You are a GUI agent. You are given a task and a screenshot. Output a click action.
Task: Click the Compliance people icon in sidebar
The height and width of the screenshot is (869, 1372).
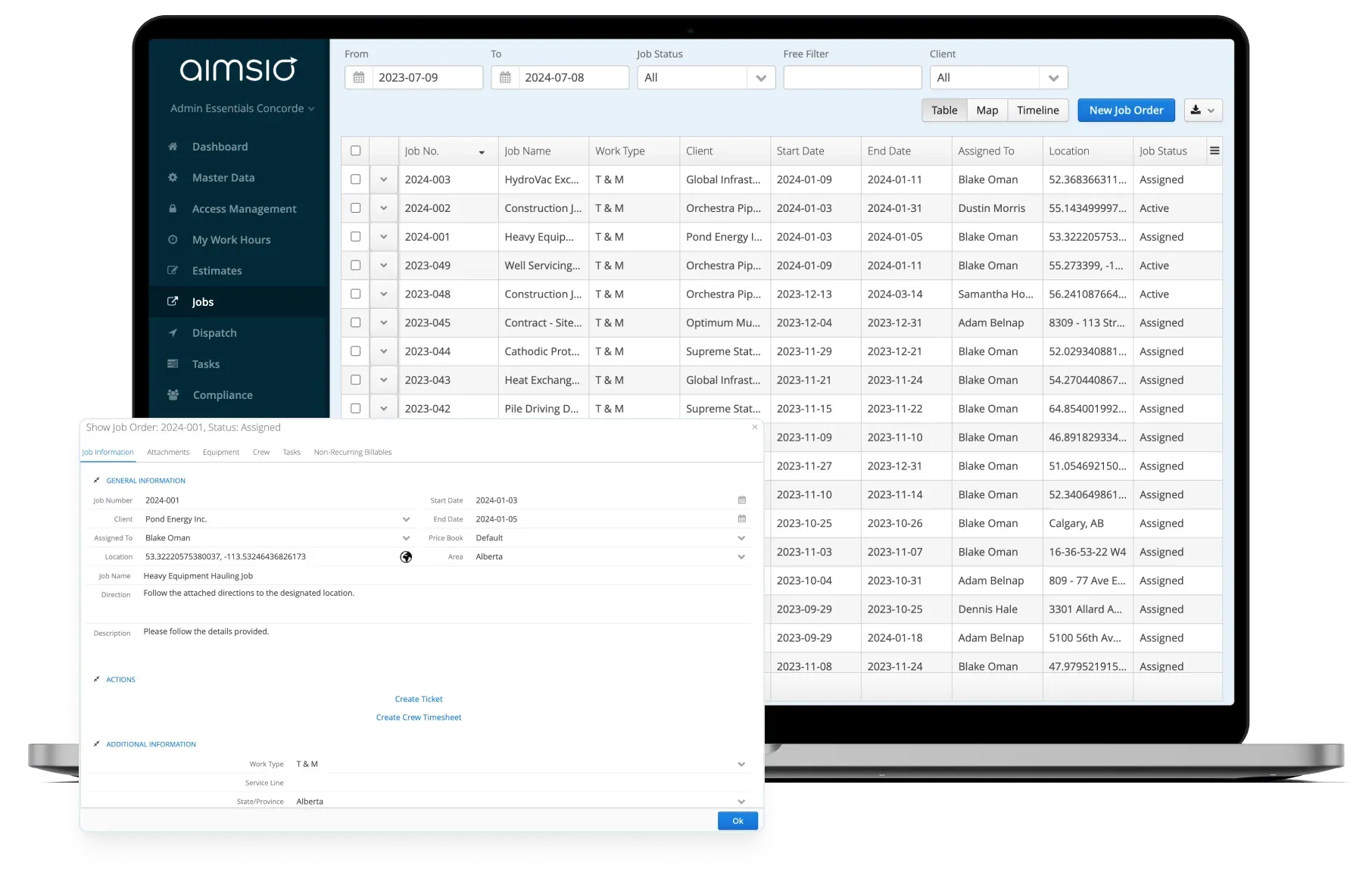click(x=173, y=394)
